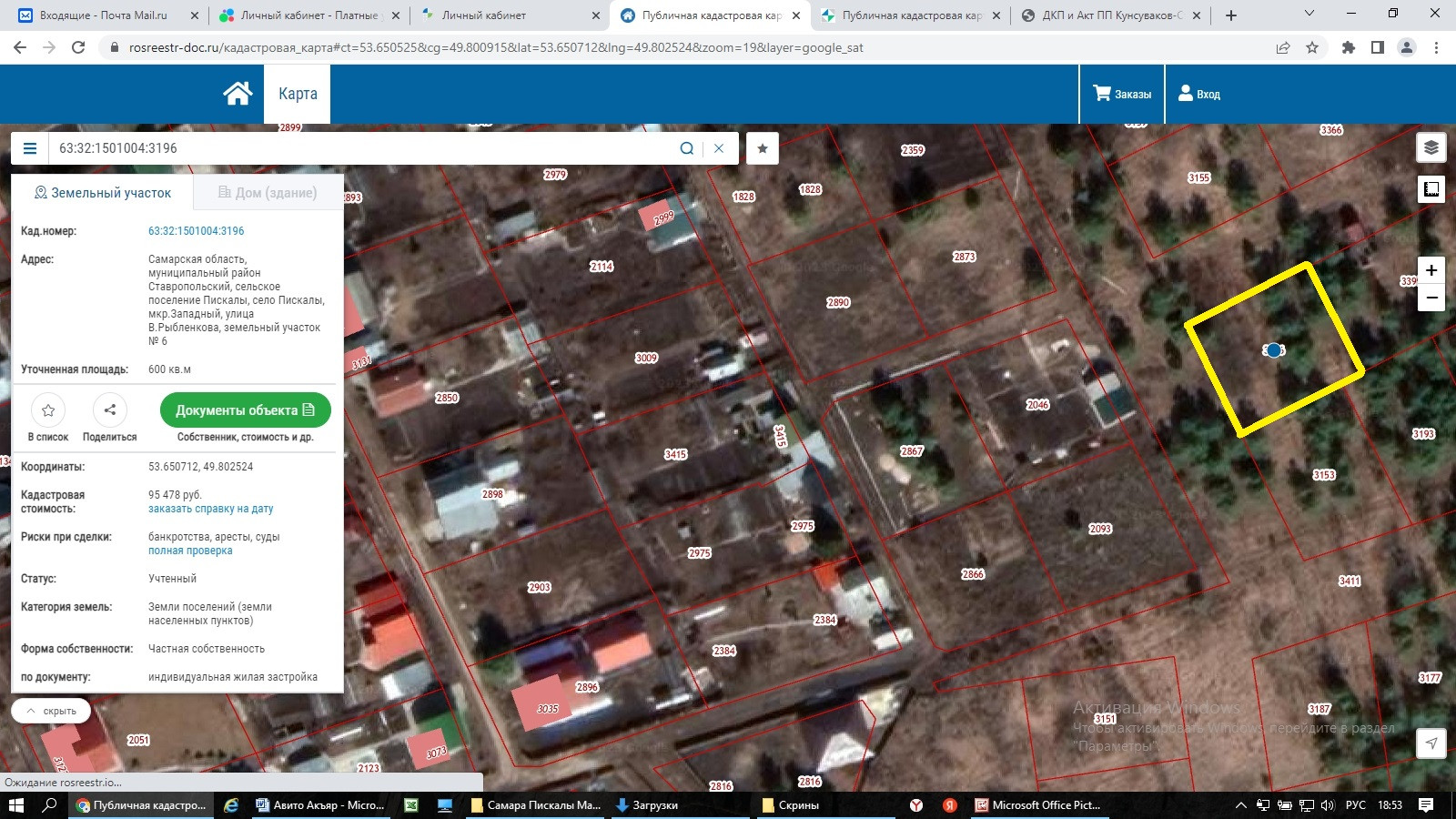
Task: Open the hamburger menu in search bar
Action: (30, 148)
